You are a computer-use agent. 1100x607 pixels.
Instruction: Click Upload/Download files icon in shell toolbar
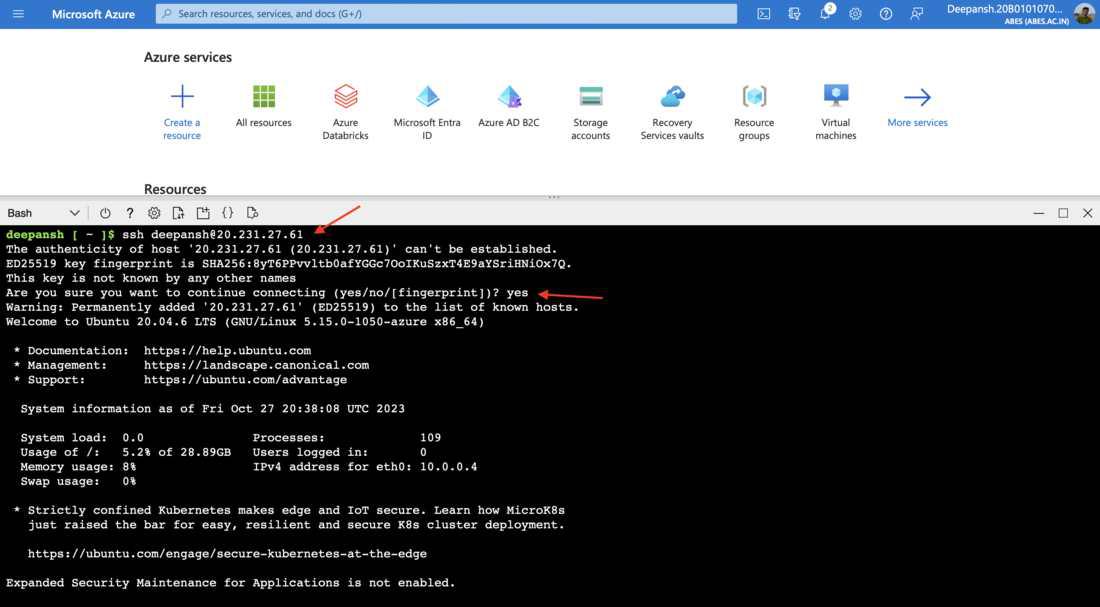click(x=178, y=213)
